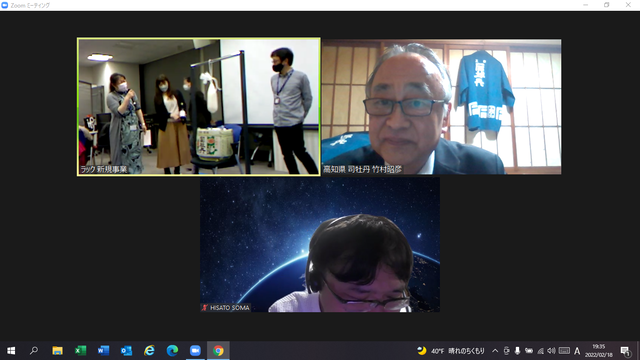Switch to Zoom app in taskbar
The height and width of the screenshot is (360, 640).
pos(195,351)
